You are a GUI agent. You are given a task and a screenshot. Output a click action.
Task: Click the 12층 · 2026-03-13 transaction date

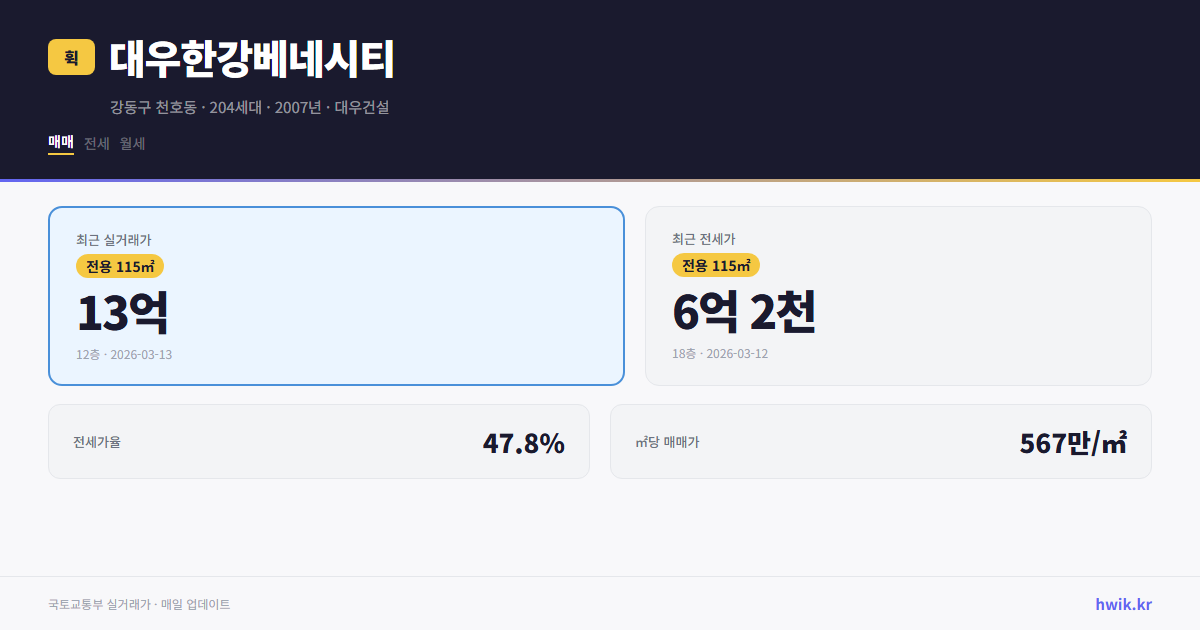(x=124, y=354)
